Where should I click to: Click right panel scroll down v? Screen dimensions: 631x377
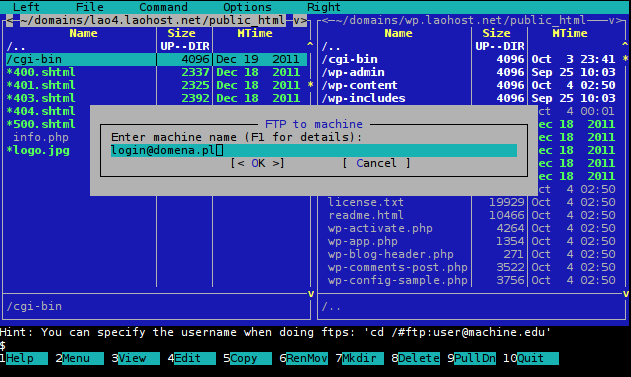tap(625, 294)
